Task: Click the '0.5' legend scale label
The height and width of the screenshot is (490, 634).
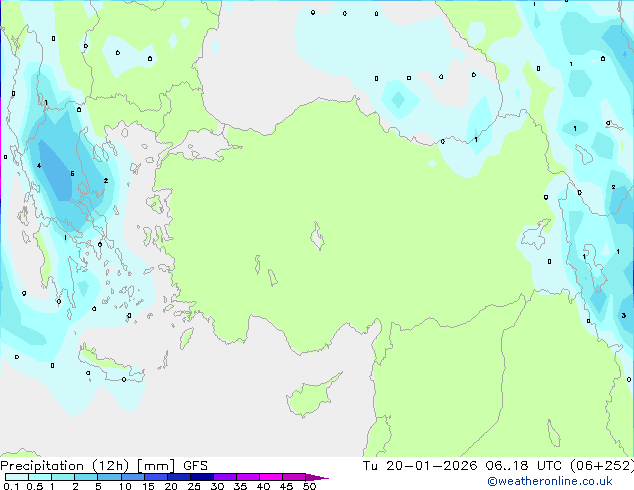Action: [x=35, y=486]
